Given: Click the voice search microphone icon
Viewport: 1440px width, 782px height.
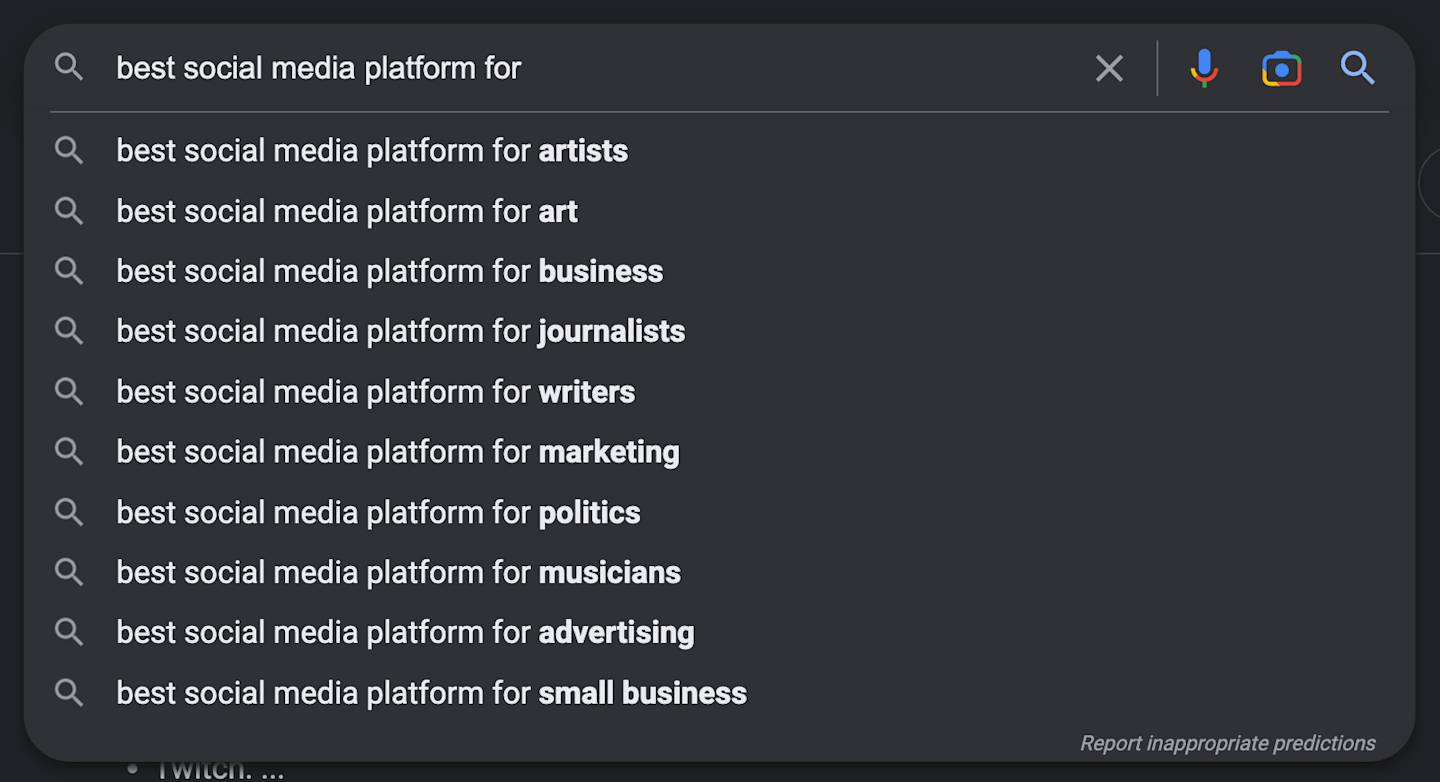Looking at the screenshot, I should click(x=1204, y=68).
